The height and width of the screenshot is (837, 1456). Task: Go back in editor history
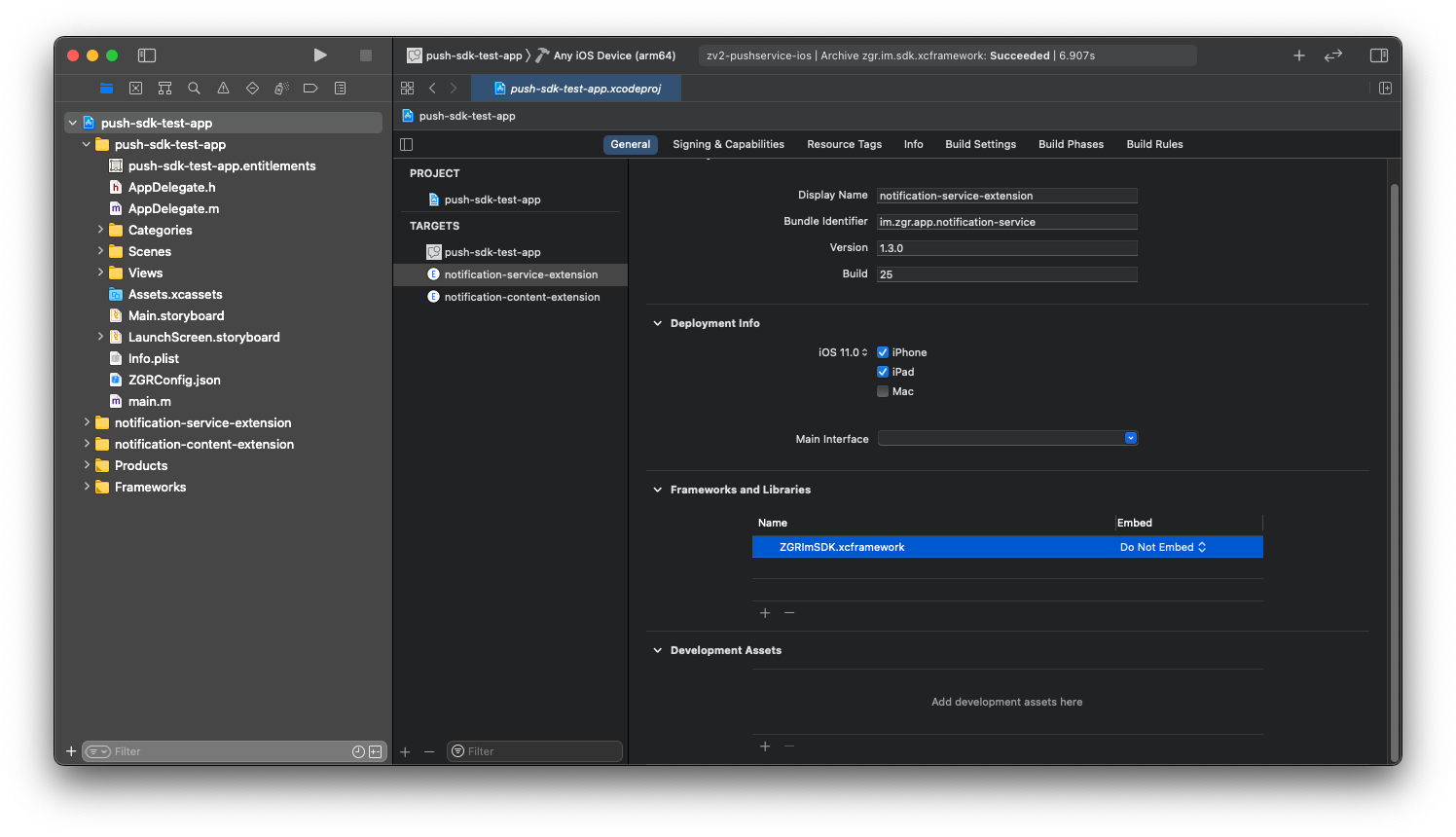pyautogui.click(x=432, y=89)
